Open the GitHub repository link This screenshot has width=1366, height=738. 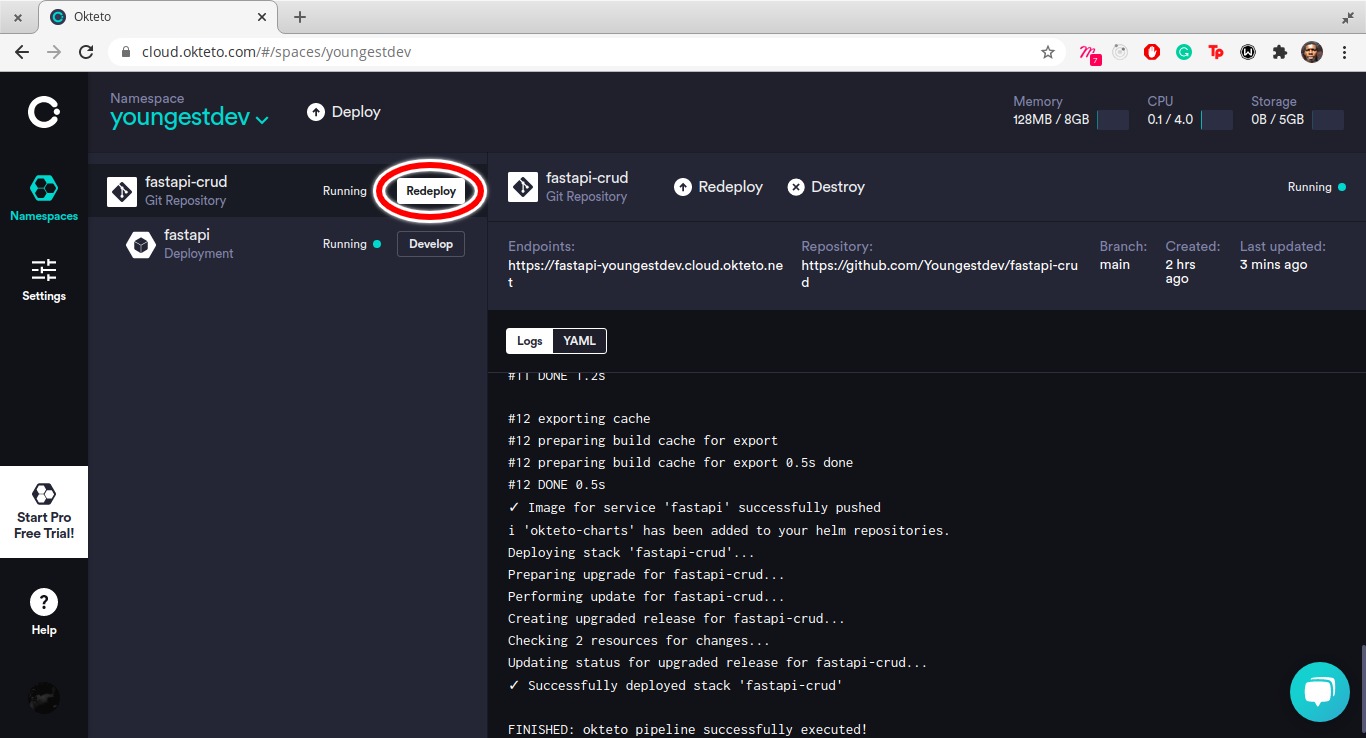pos(939,274)
